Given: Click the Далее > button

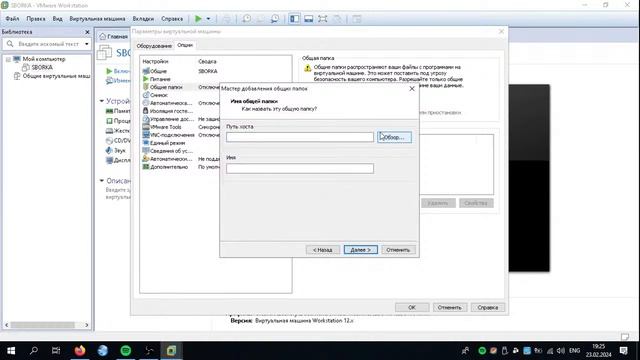Looking at the screenshot, I should (360, 249).
